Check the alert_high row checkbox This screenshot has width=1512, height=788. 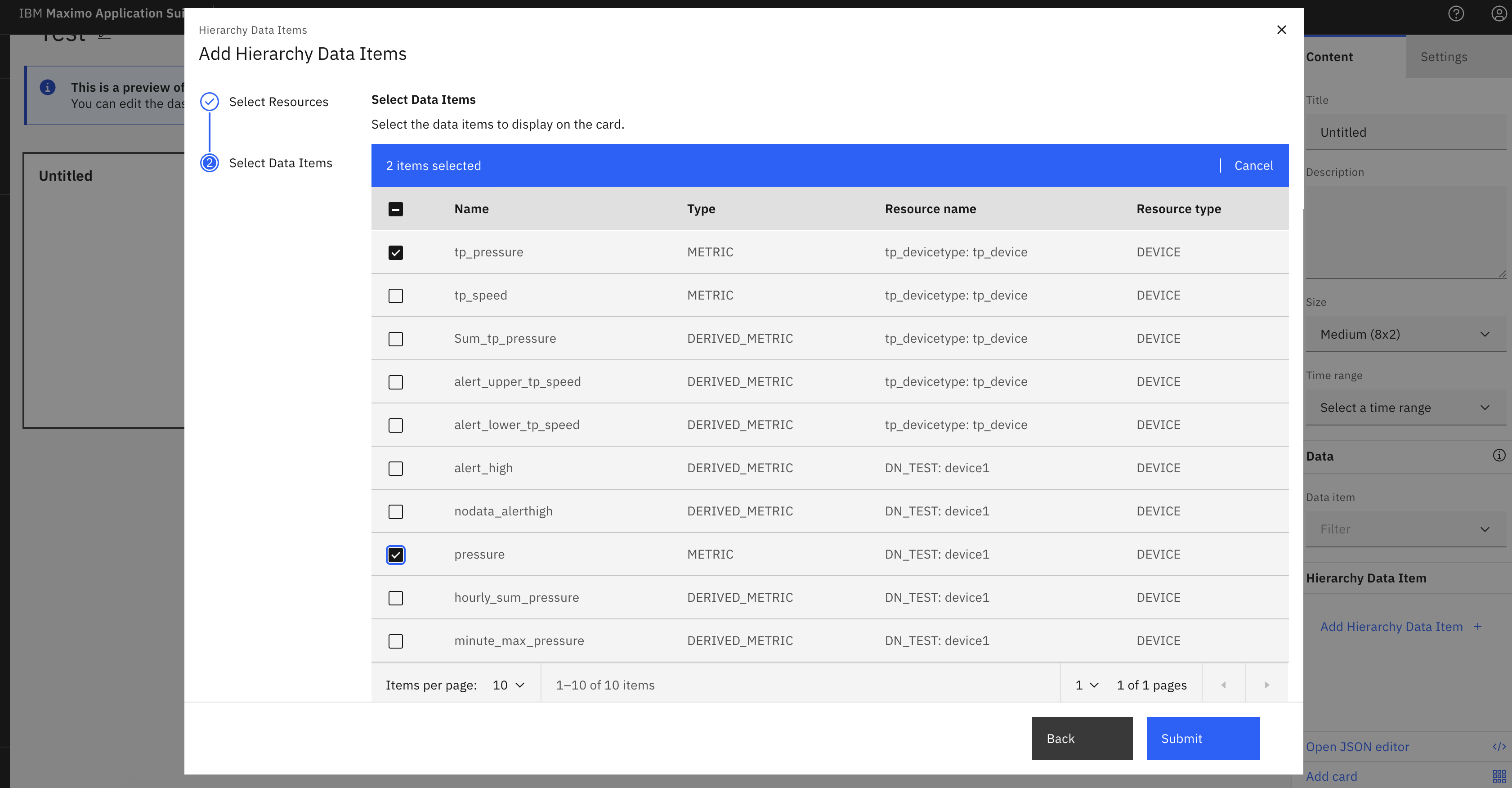396,468
